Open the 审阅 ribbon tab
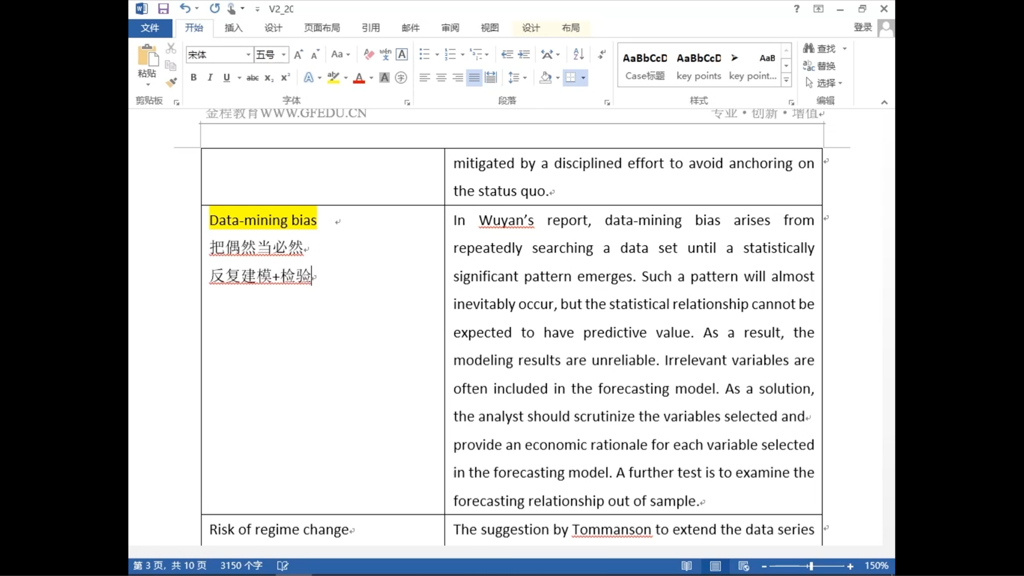Image resolution: width=1024 pixels, height=576 pixels. 450,28
